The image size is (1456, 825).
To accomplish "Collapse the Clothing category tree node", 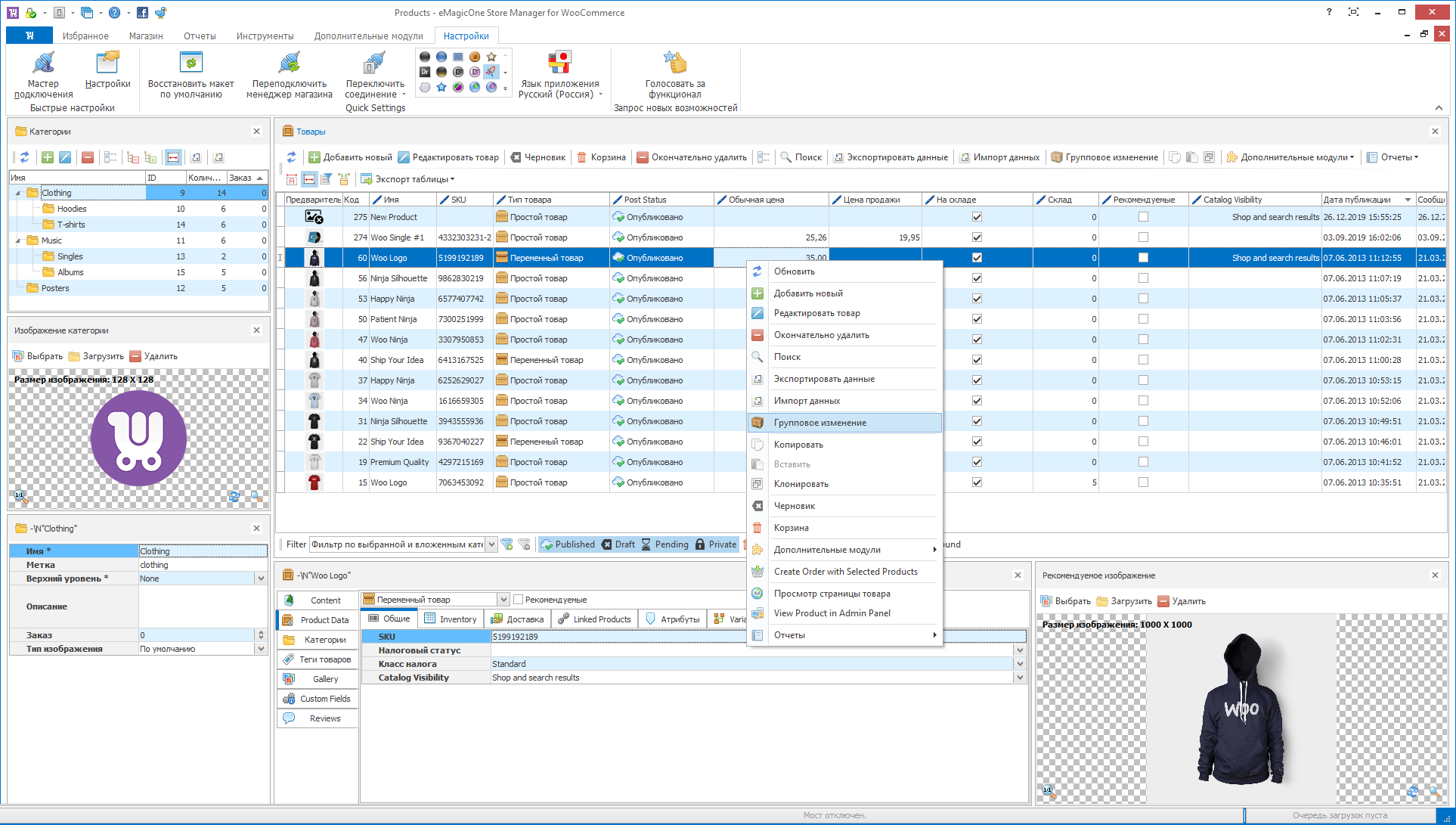I will click(x=18, y=193).
